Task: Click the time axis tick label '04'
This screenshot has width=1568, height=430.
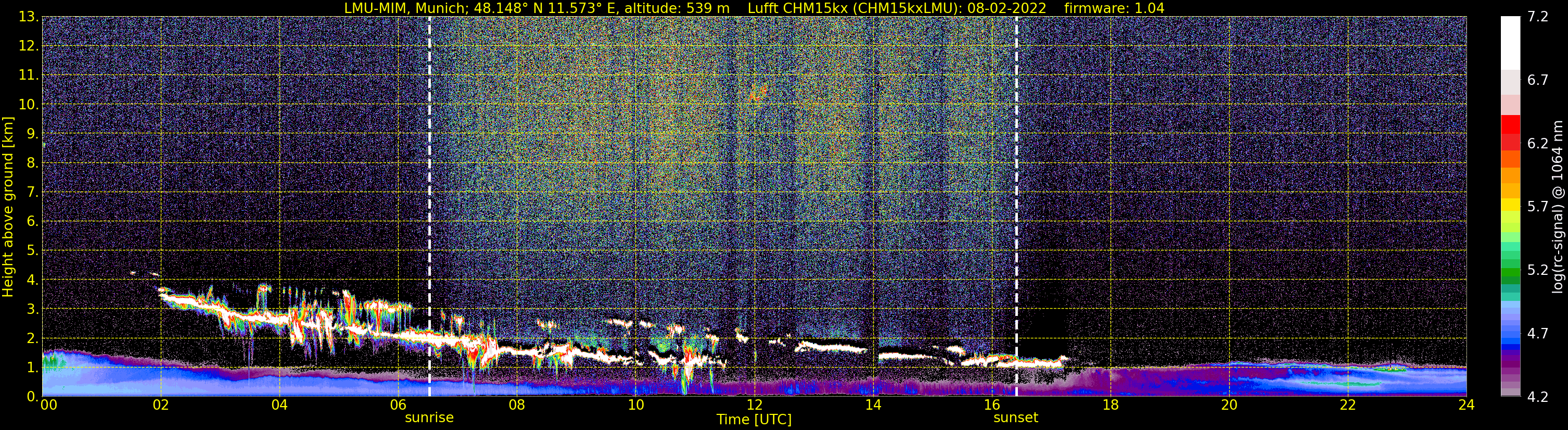Action: click(279, 405)
